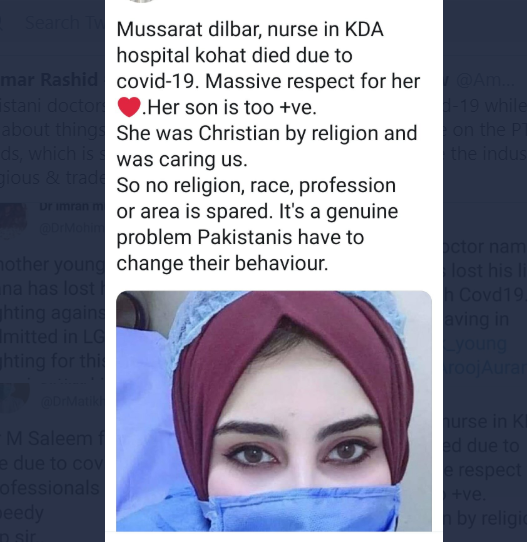Click the red heart emoji in the post

[x=129, y=107]
